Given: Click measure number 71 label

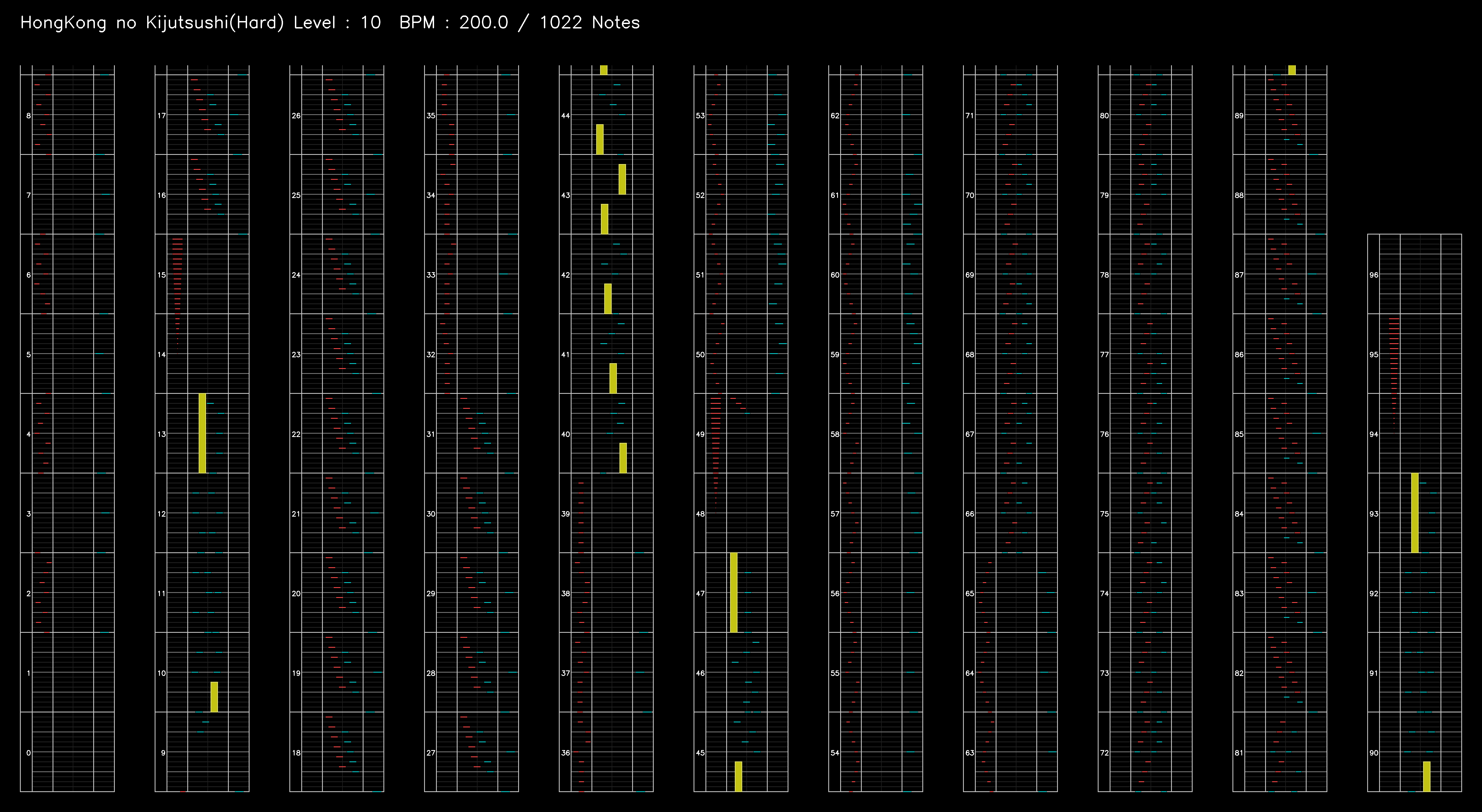Looking at the screenshot, I should point(970,116).
